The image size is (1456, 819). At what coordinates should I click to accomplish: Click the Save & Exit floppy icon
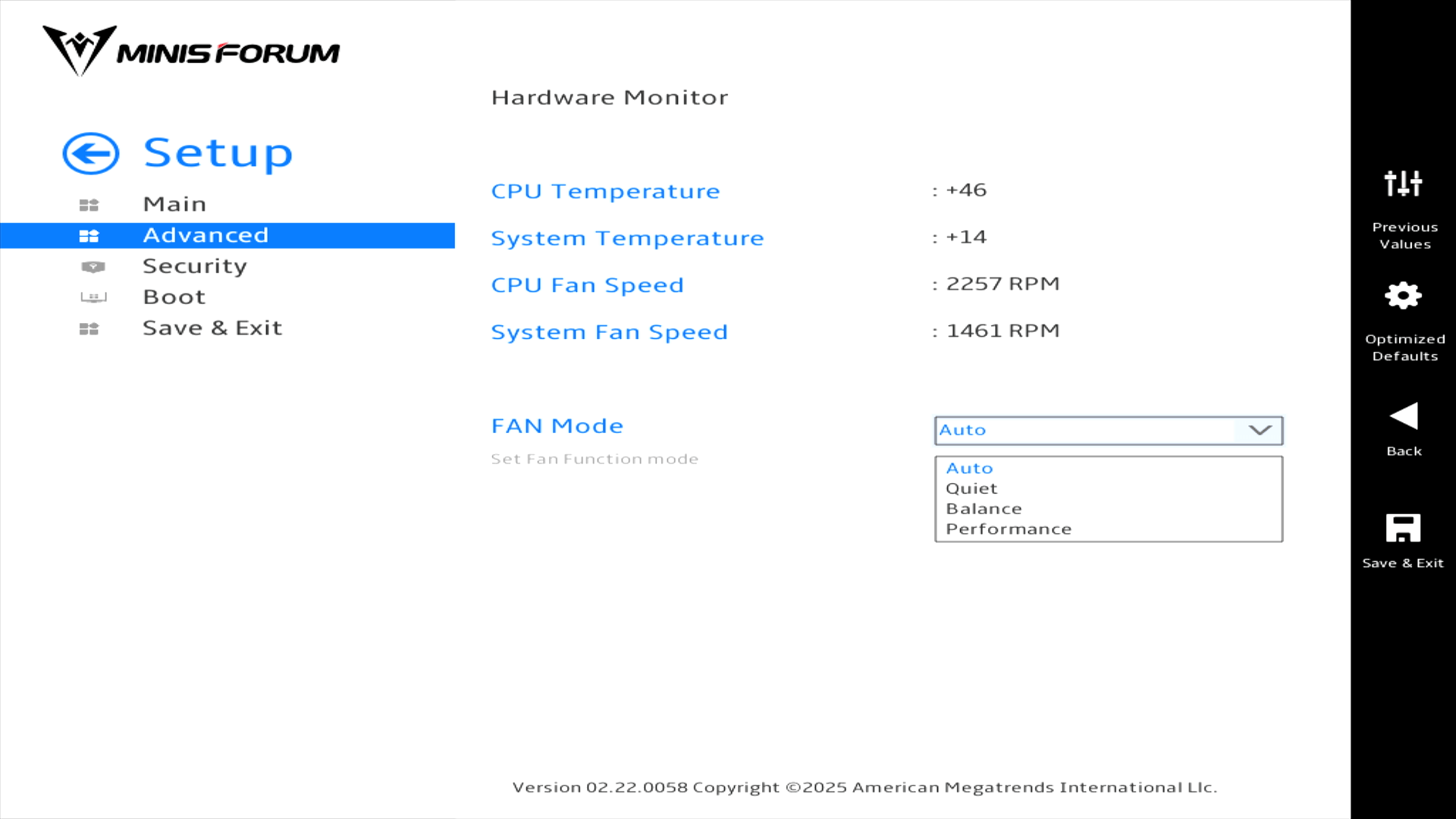pyautogui.click(x=1403, y=528)
